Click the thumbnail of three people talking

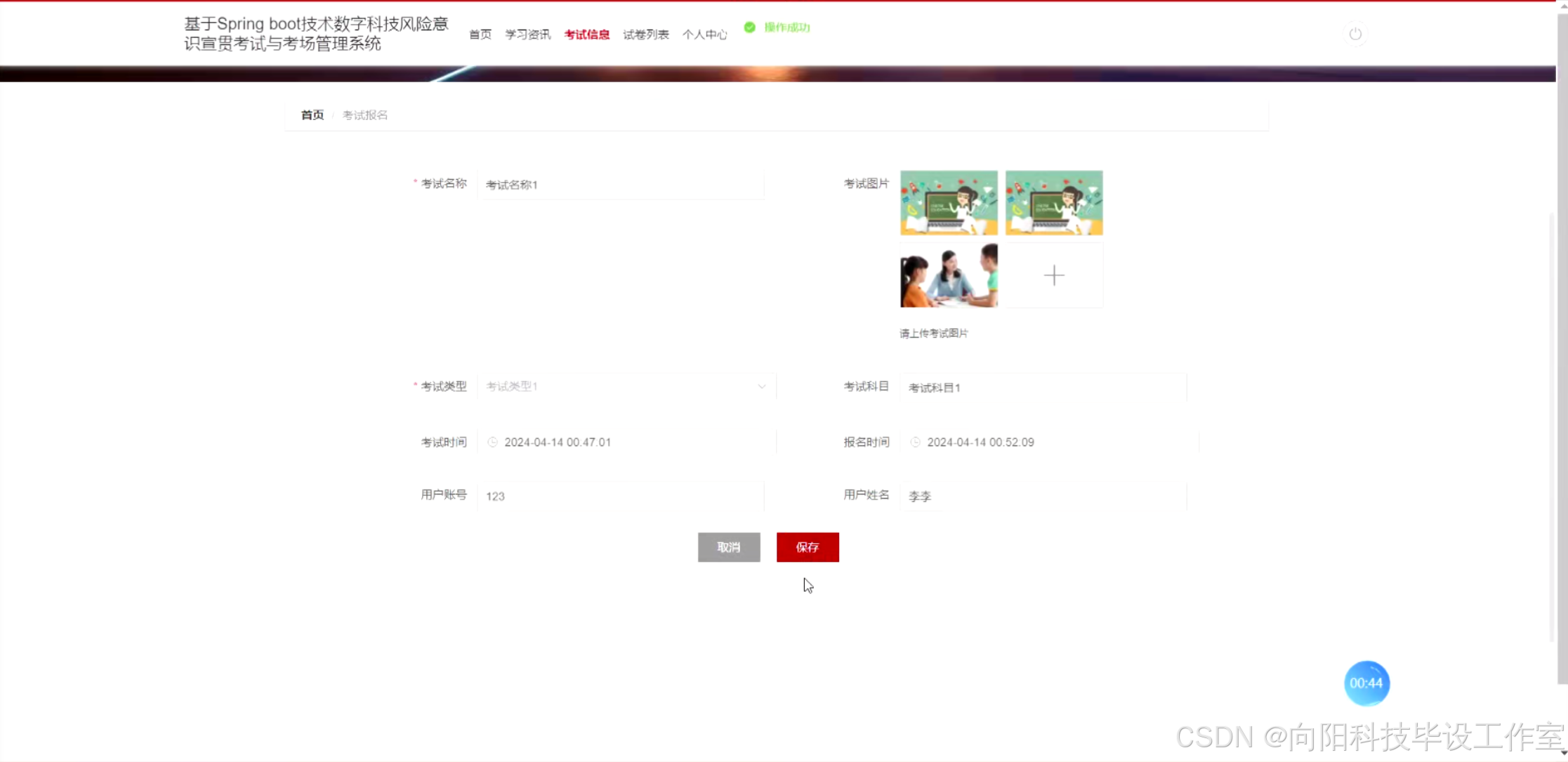pyautogui.click(x=948, y=275)
